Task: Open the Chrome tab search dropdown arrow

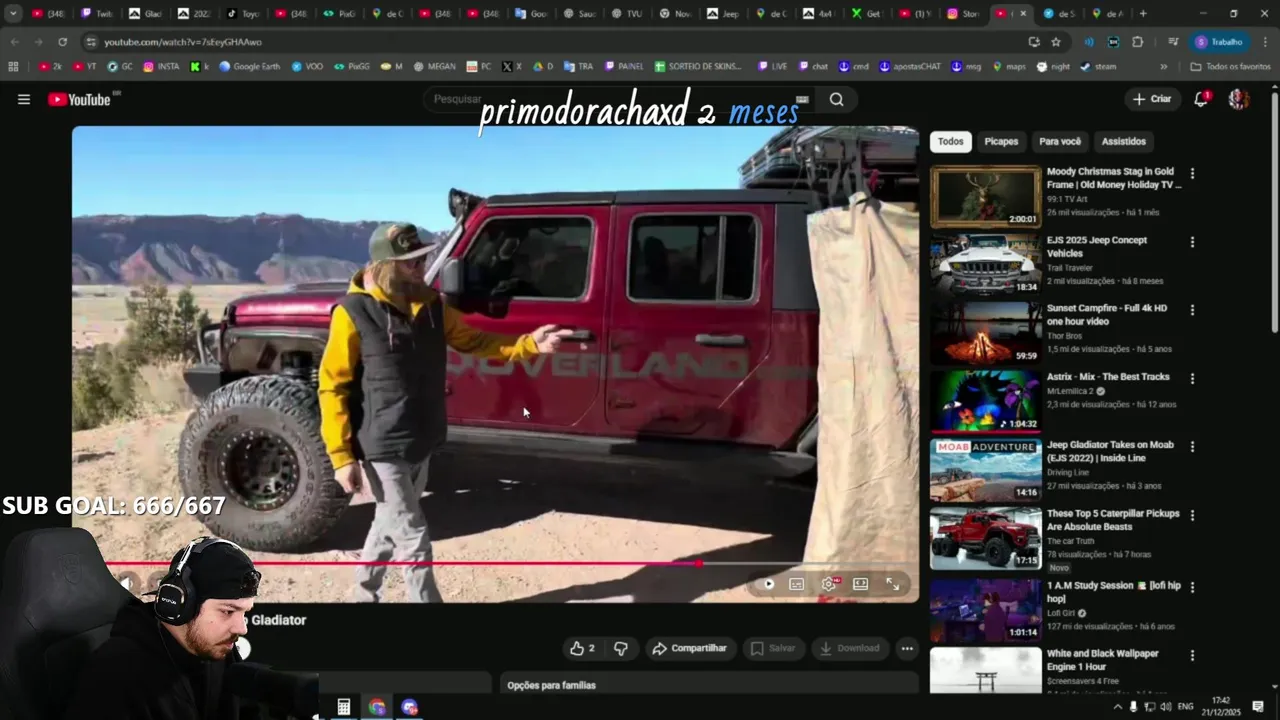Action: point(13,14)
